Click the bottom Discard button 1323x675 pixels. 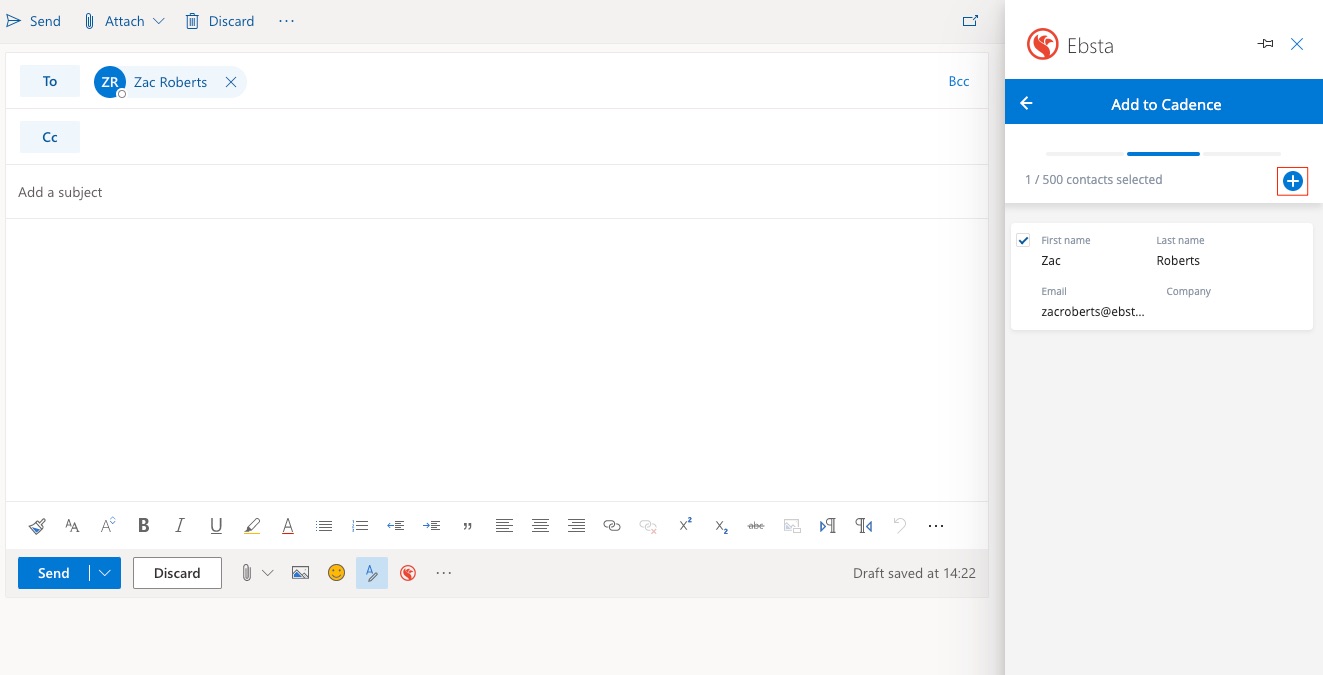pyautogui.click(x=177, y=573)
